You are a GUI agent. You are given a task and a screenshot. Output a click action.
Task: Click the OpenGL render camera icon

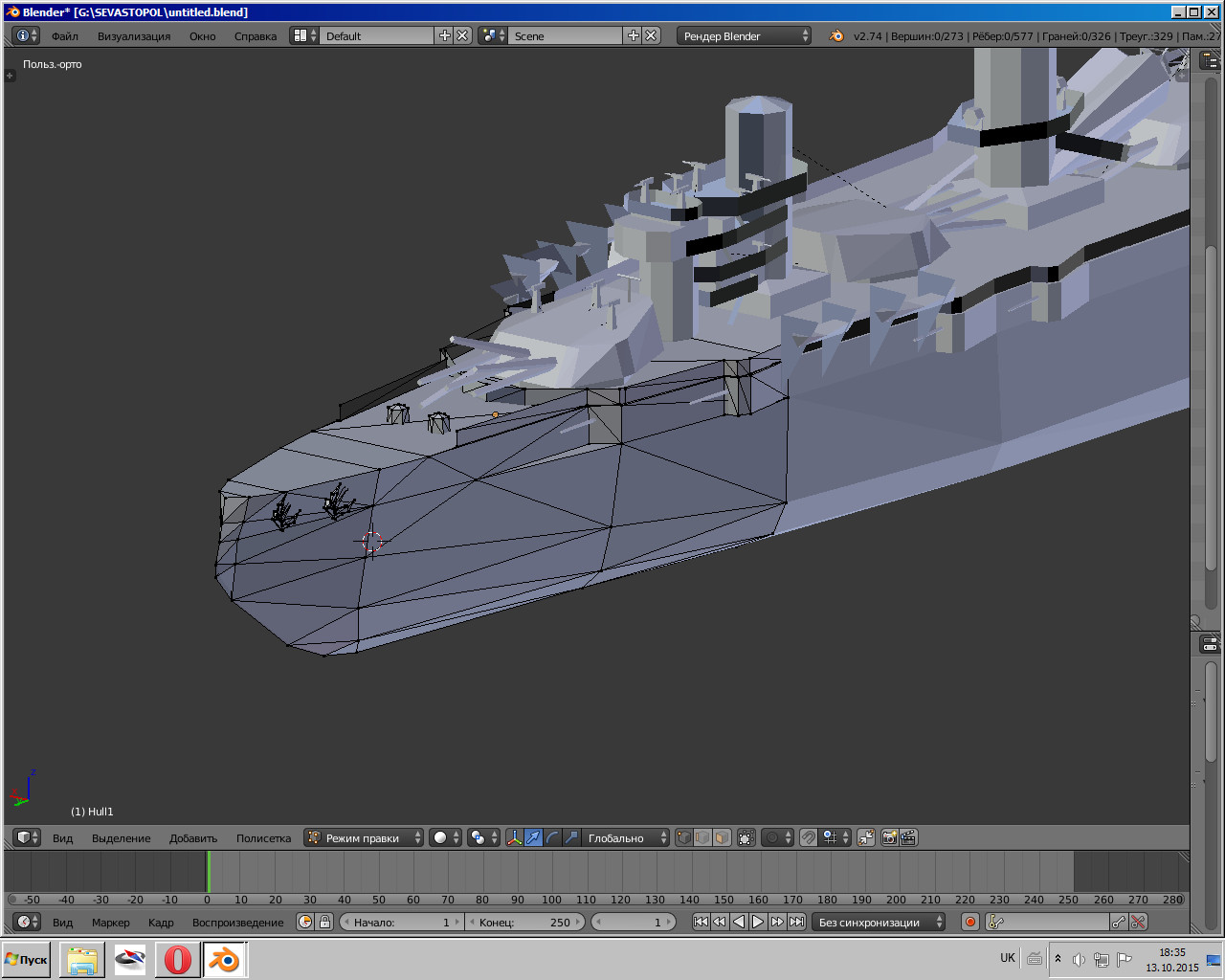click(889, 837)
